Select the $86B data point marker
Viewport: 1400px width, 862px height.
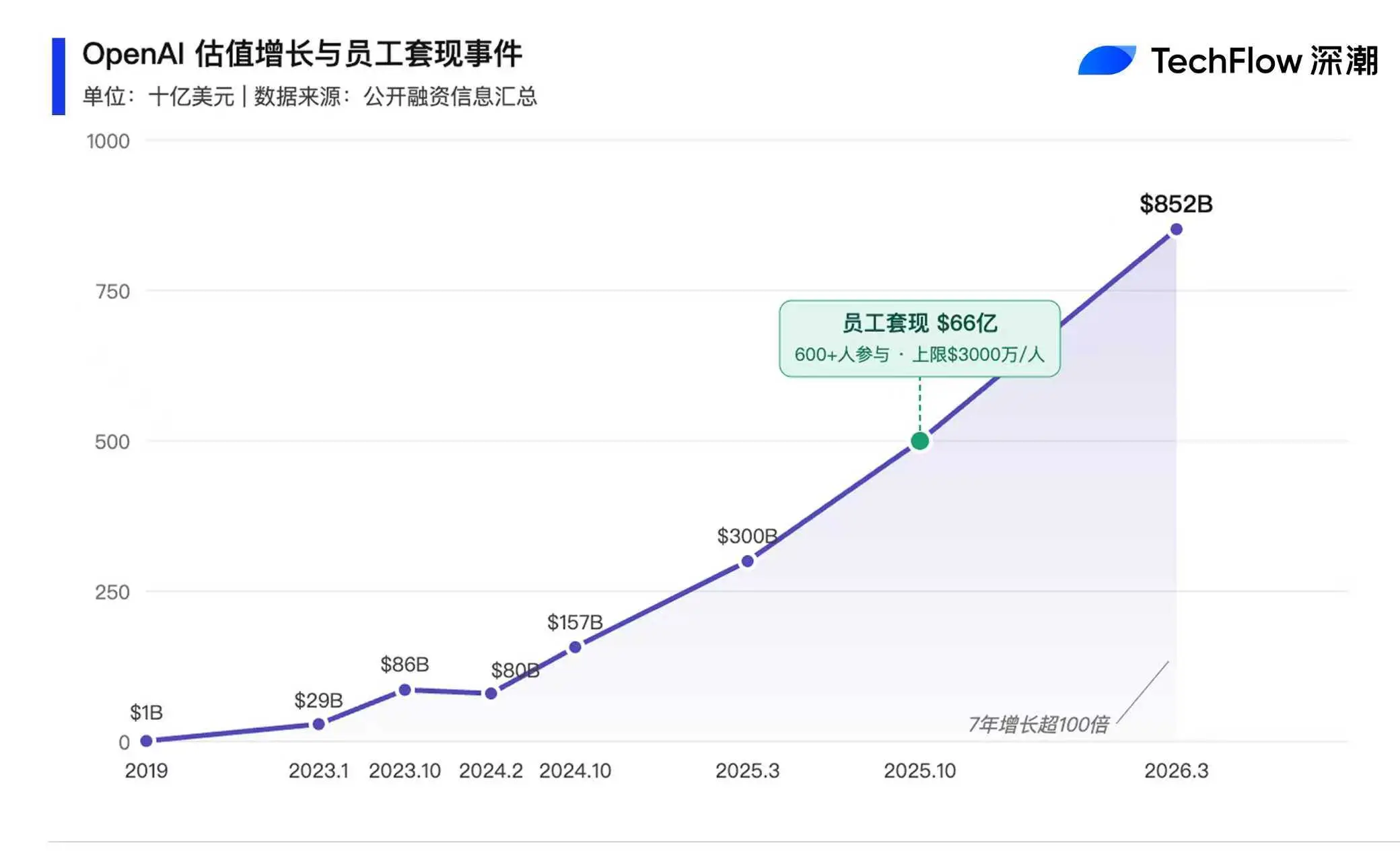tap(405, 690)
